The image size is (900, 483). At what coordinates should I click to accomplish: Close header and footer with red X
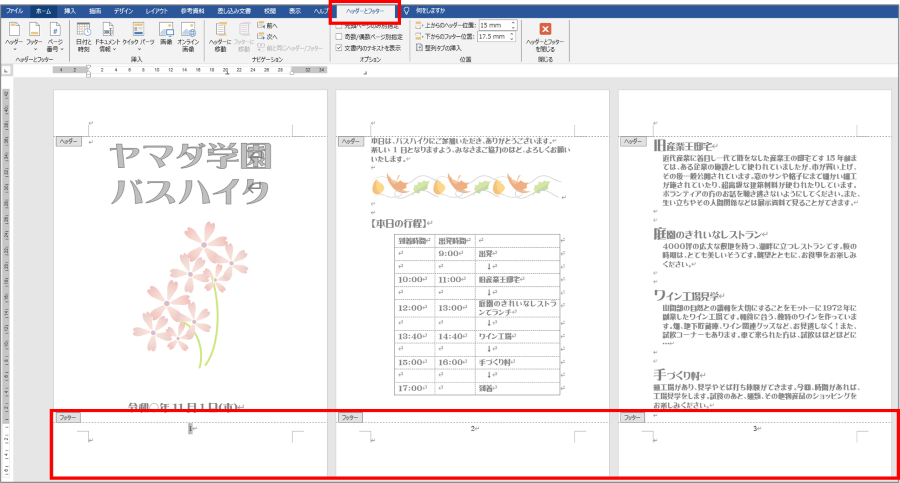(x=545, y=37)
